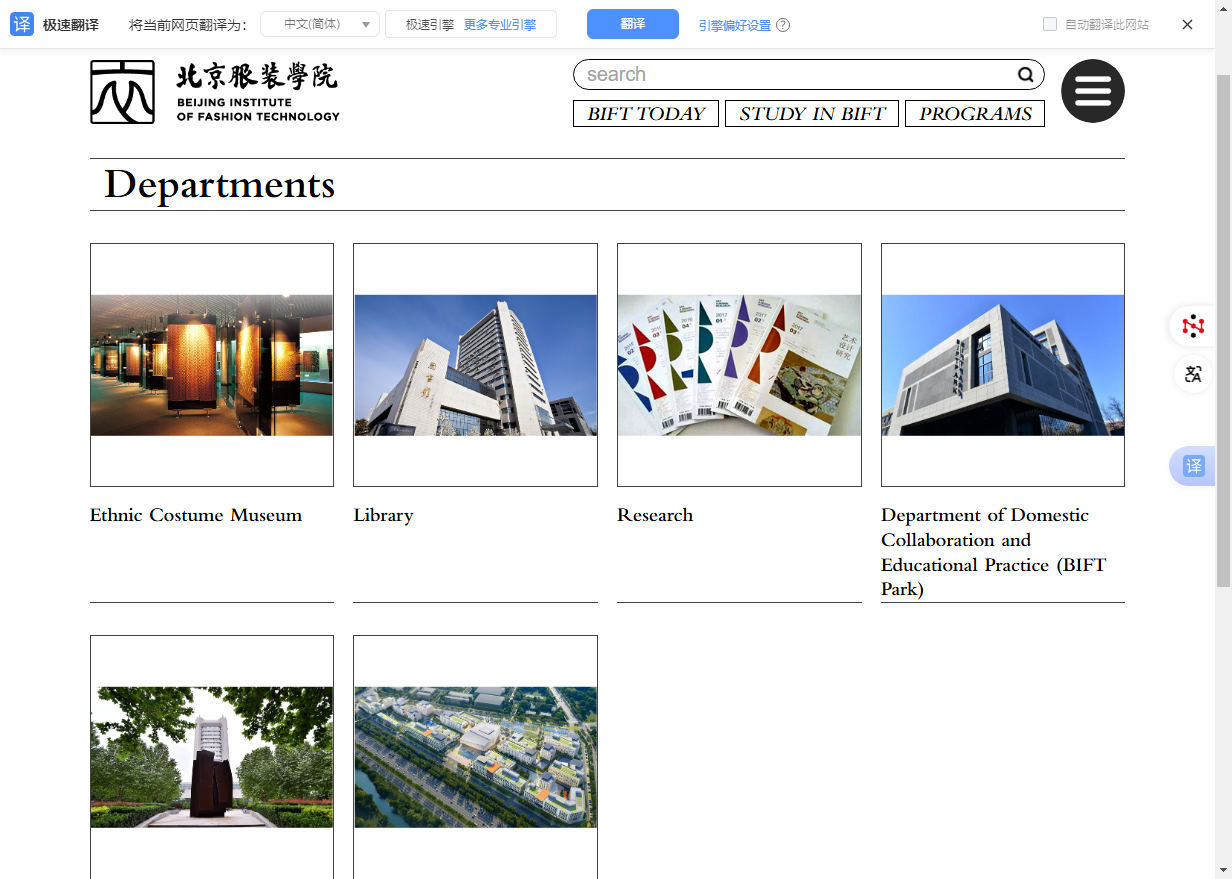
Task: Open the Ethnic Costume Museum thumbnail
Action: coord(212,365)
